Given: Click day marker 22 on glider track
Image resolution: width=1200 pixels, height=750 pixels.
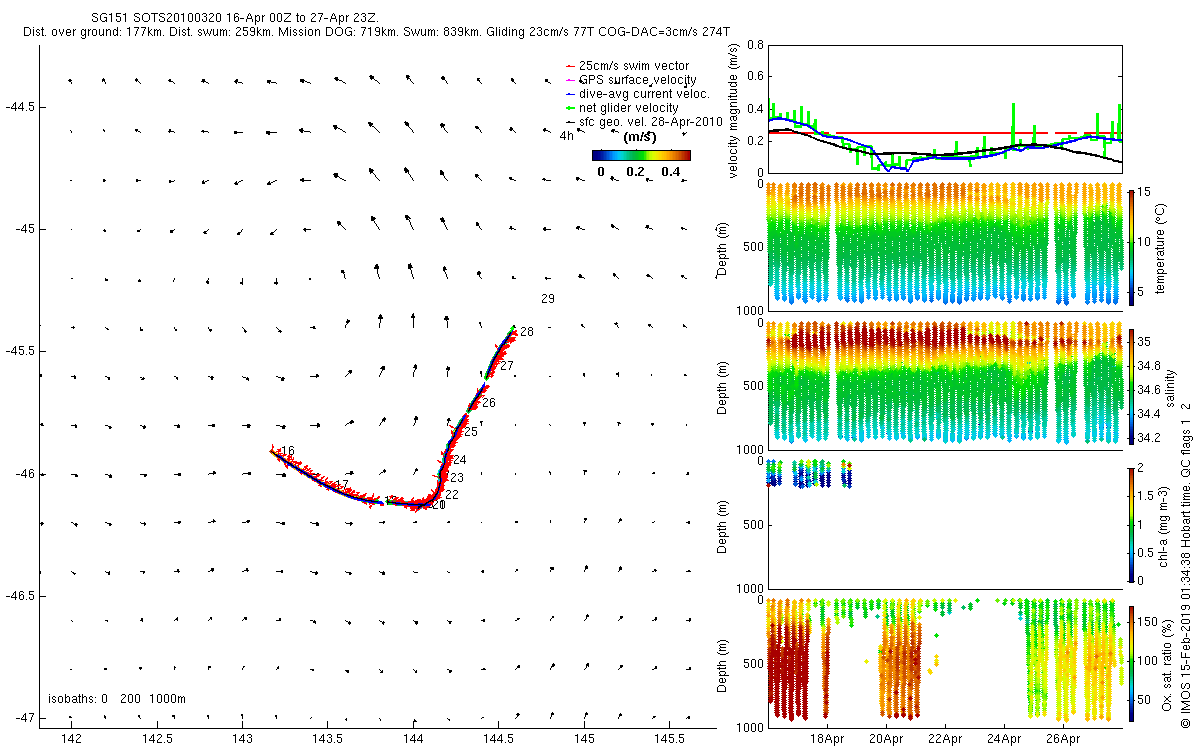Looking at the screenshot, I should [x=452, y=495].
